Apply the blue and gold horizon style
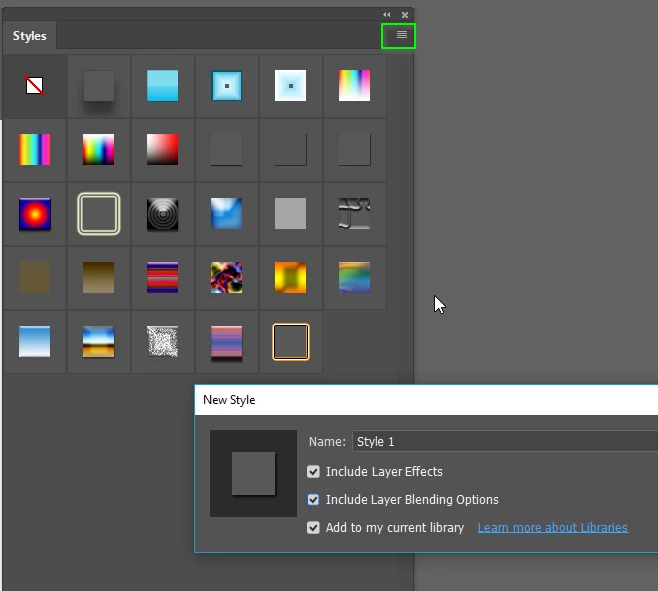The image size is (658, 591). [99, 342]
